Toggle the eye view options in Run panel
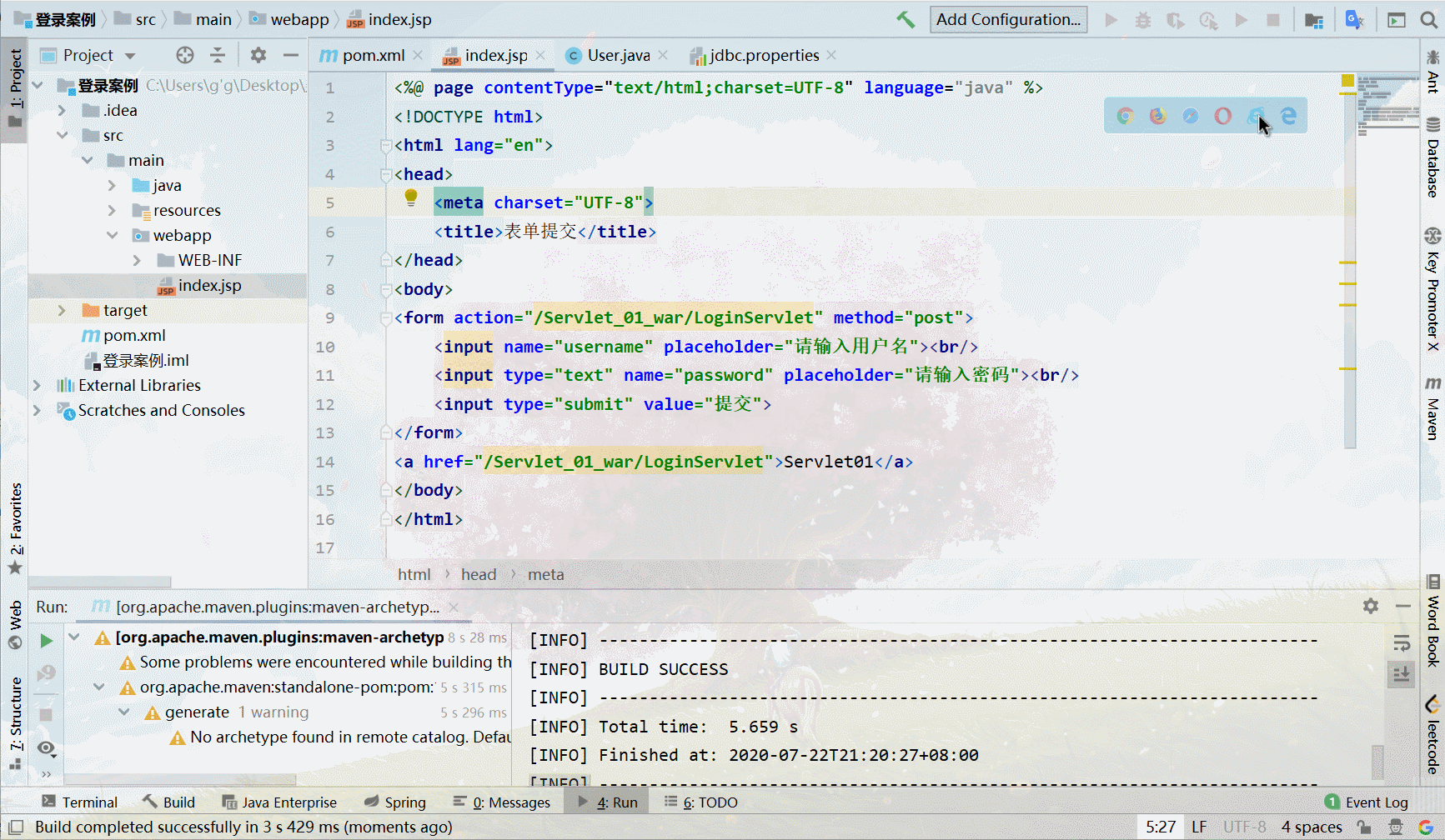Screen dimensions: 1445x840 (x=47, y=747)
